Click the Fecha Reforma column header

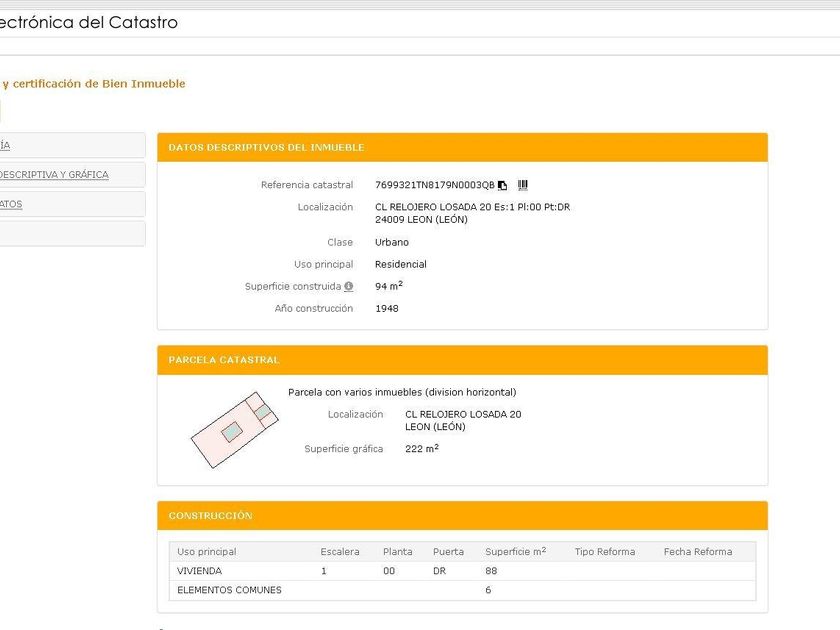tap(698, 552)
